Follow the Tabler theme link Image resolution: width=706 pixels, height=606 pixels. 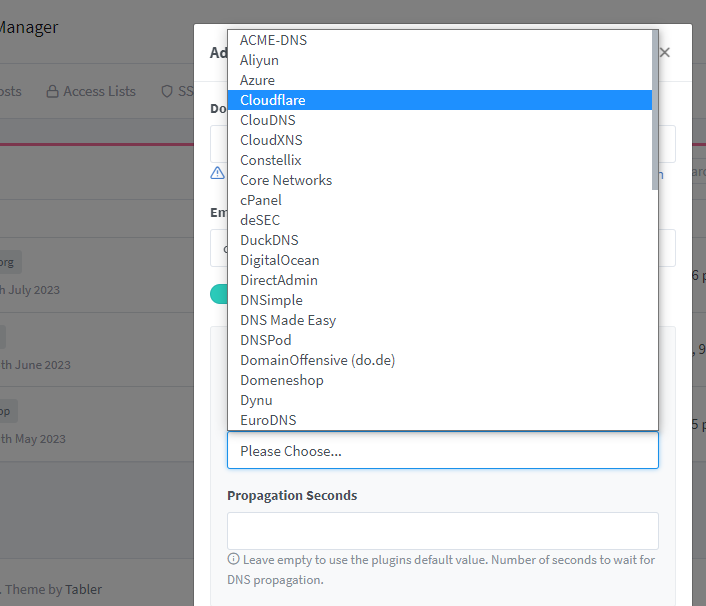83,589
